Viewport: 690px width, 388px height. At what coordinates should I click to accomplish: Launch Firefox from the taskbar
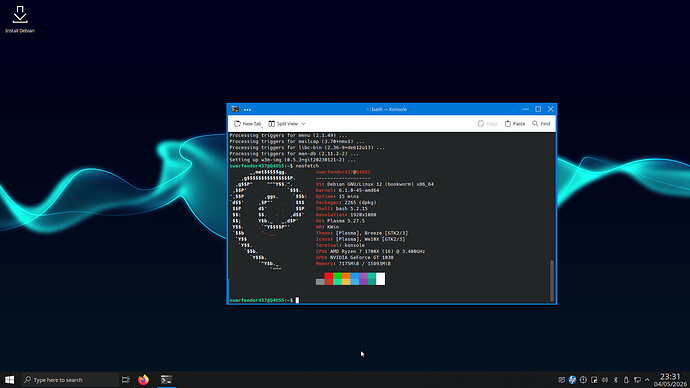[x=143, y=380]
